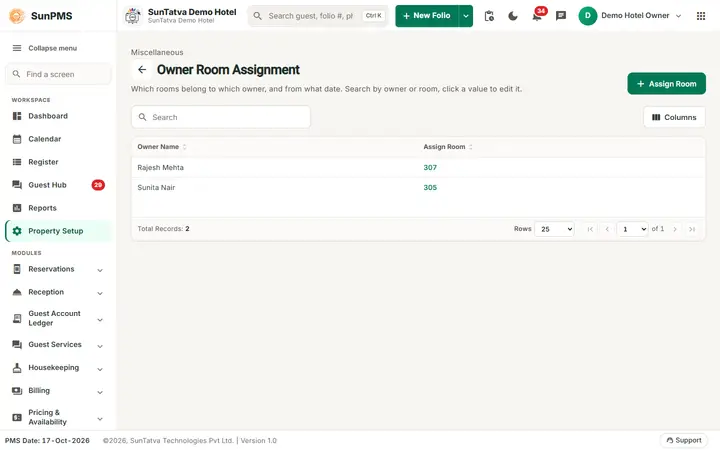Image resolution: width=720 pixels, height=450 pixels.
Task: Open the clipboard clock icon in header
Action: pyautogui.click(x=489, y=16)
